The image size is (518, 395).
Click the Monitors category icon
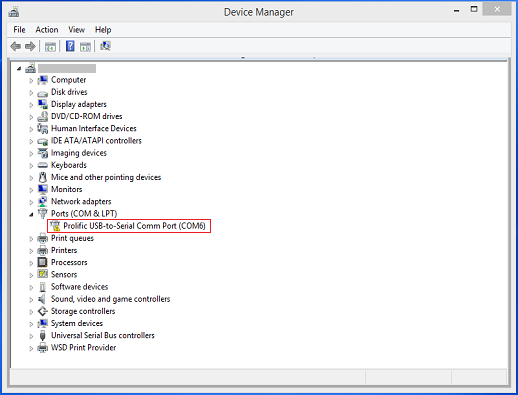tap(42, 189)
